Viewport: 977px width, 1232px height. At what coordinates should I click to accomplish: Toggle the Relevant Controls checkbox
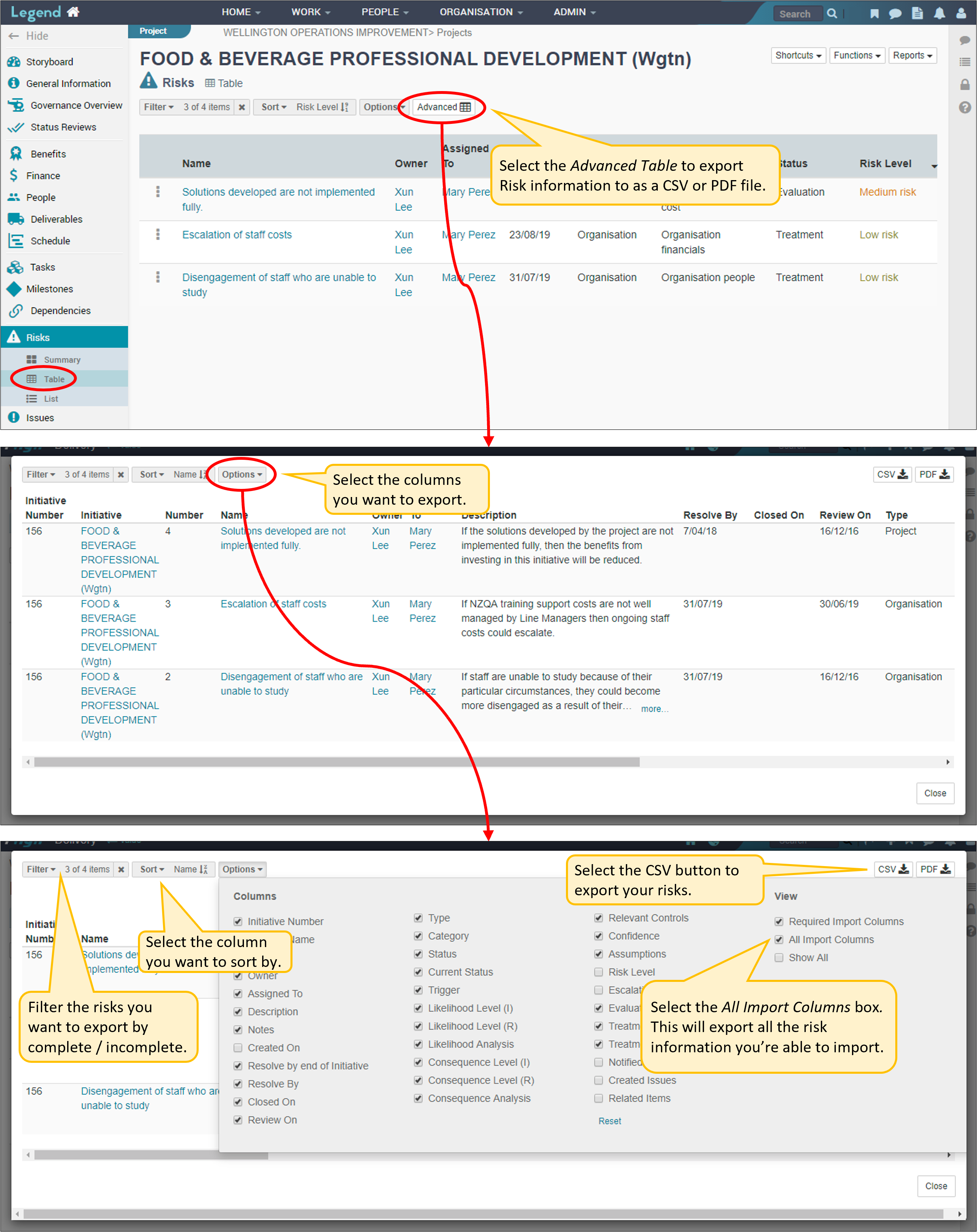coord(598,918)
